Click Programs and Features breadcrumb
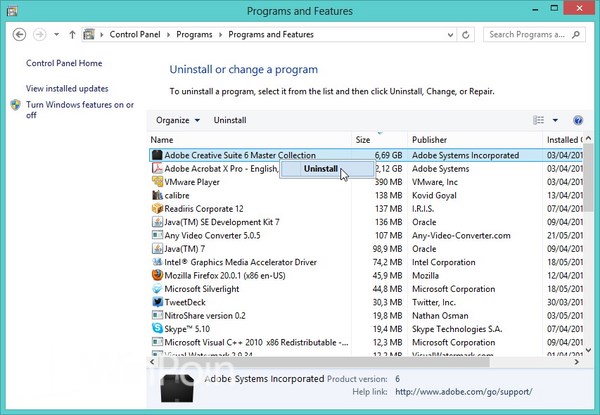The image size is (600, 415). (x=271, y=34)
